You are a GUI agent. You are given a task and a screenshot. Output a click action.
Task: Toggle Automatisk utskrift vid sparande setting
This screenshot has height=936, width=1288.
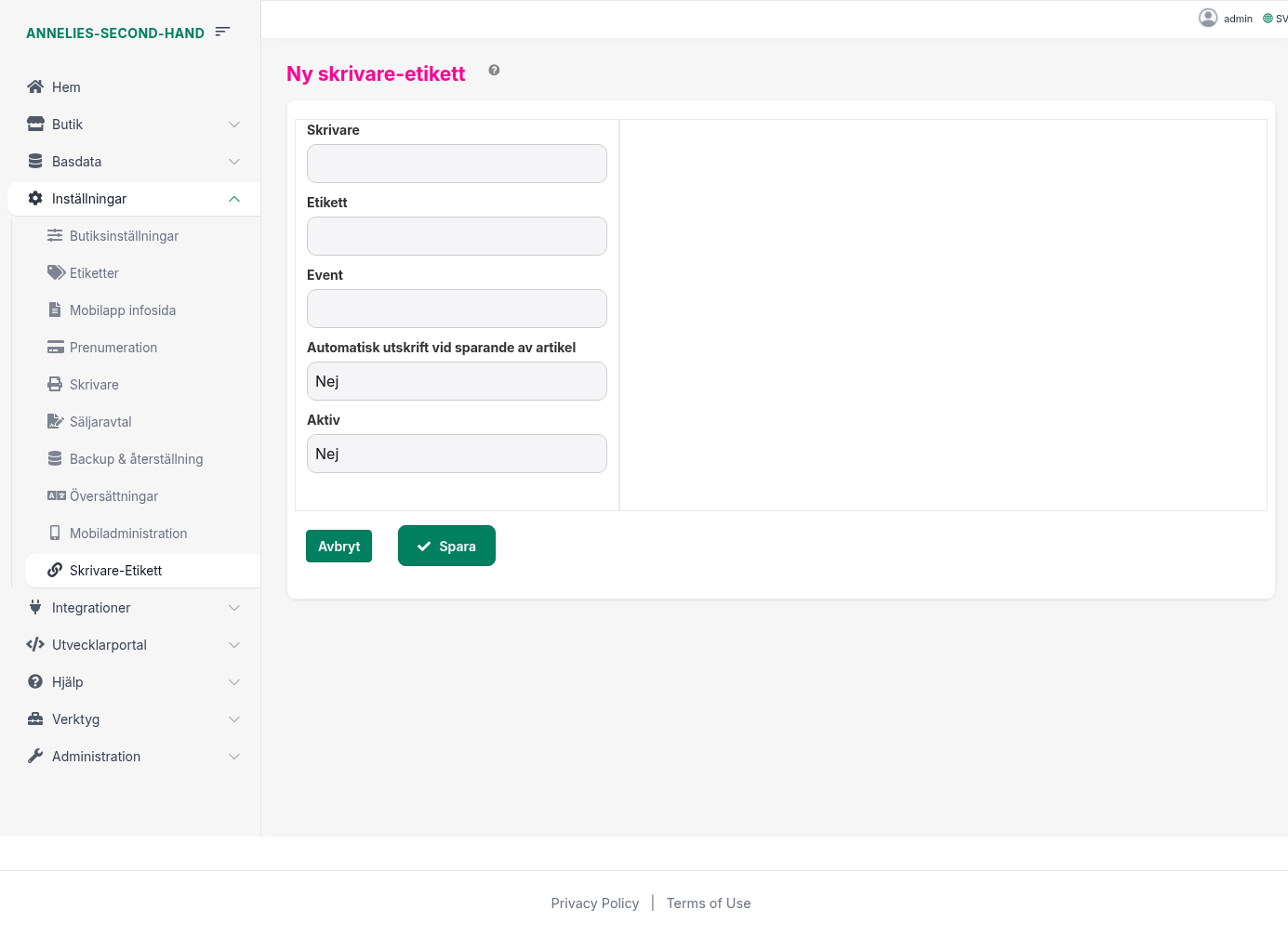pos(457,381)
